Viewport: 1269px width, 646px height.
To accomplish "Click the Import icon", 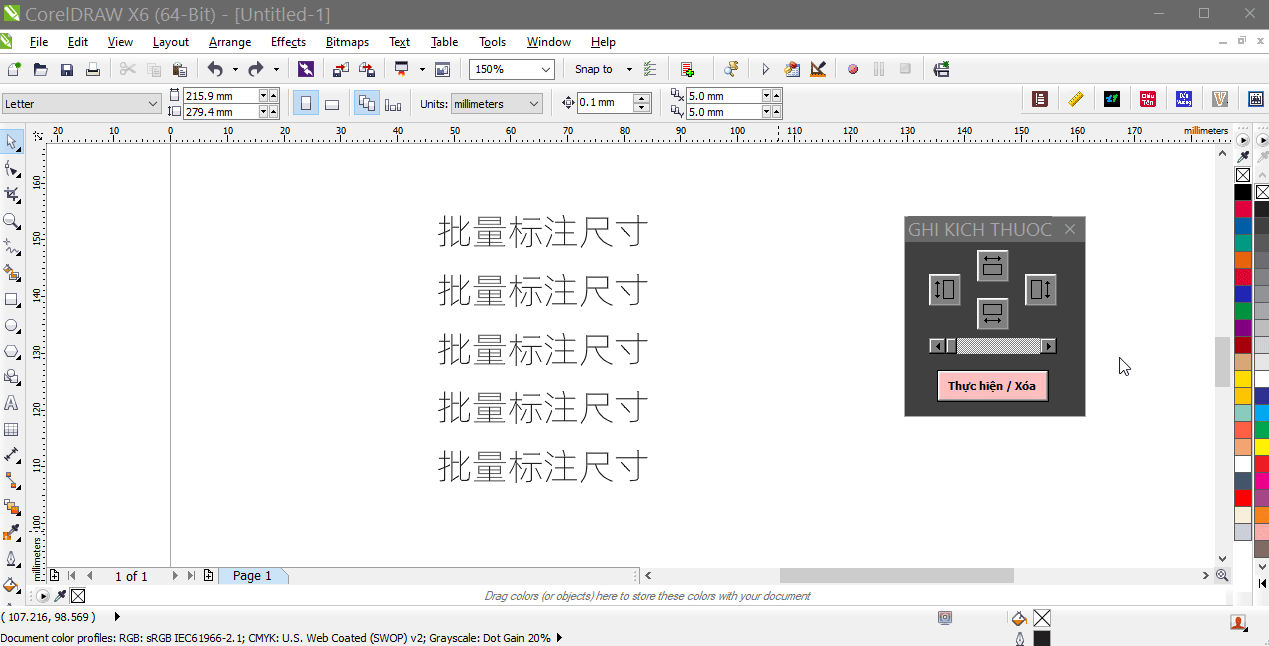I will tap(340, 69).
